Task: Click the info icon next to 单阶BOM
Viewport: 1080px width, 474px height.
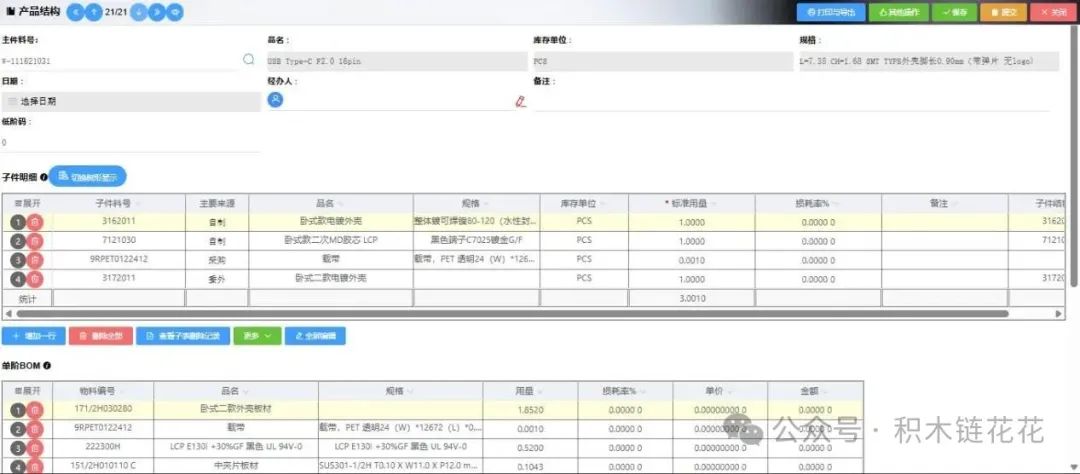Action: coord(47,366)
